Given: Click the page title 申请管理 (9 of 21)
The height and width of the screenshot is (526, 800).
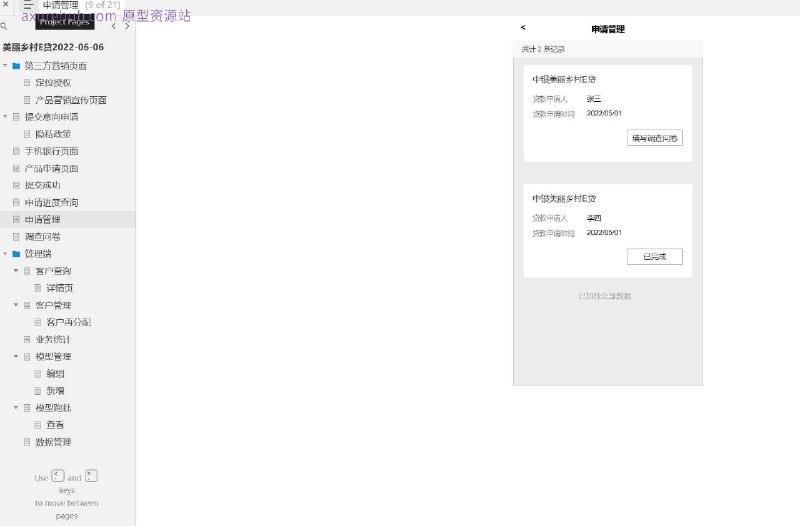Looking at the screenshot, I should [x=82, y=5].
